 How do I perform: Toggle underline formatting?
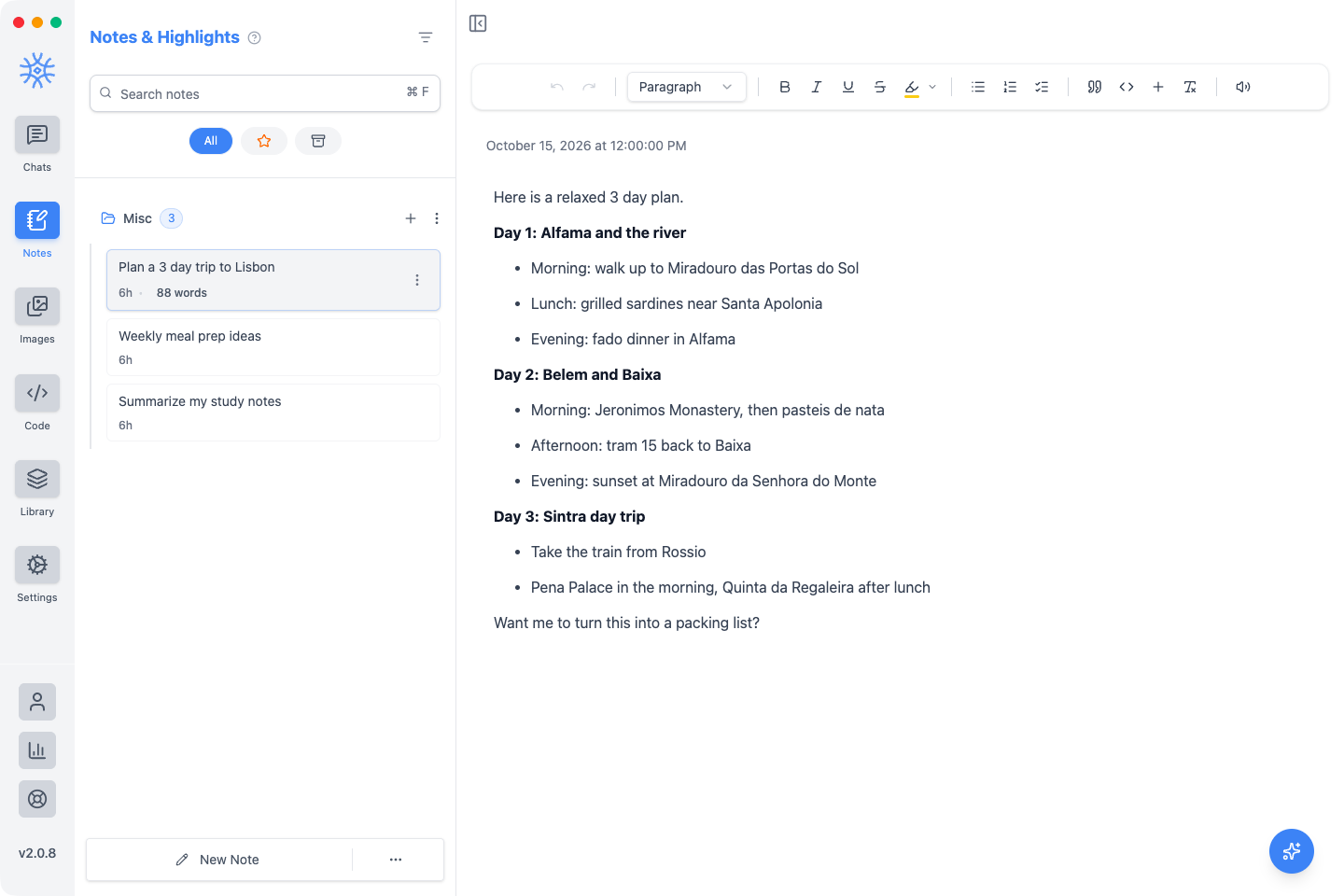(x=848, y=87)
